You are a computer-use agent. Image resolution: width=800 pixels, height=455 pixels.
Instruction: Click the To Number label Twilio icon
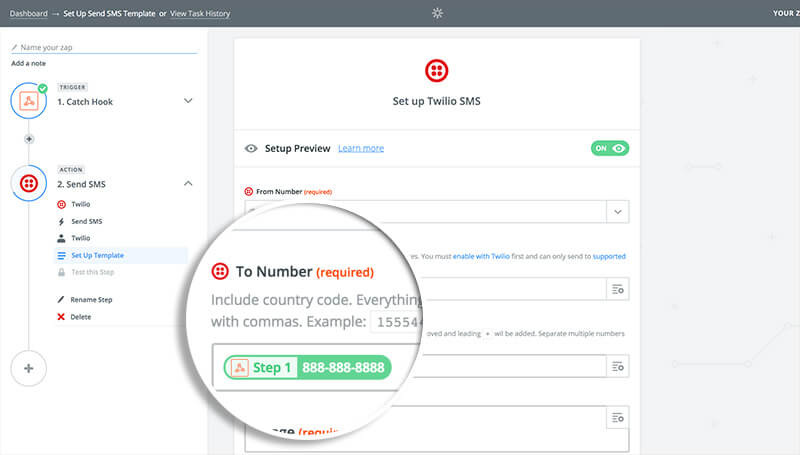point(220,271)
